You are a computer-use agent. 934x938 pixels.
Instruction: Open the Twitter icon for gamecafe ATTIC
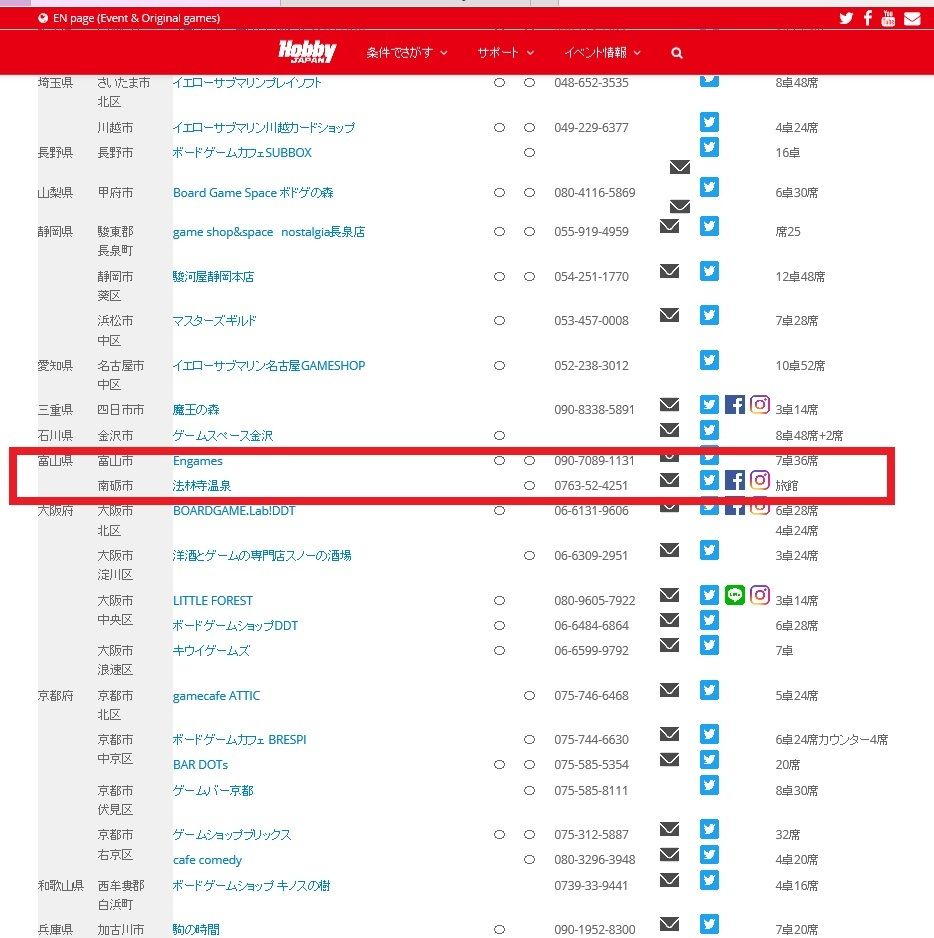click(x=709, y=689)
